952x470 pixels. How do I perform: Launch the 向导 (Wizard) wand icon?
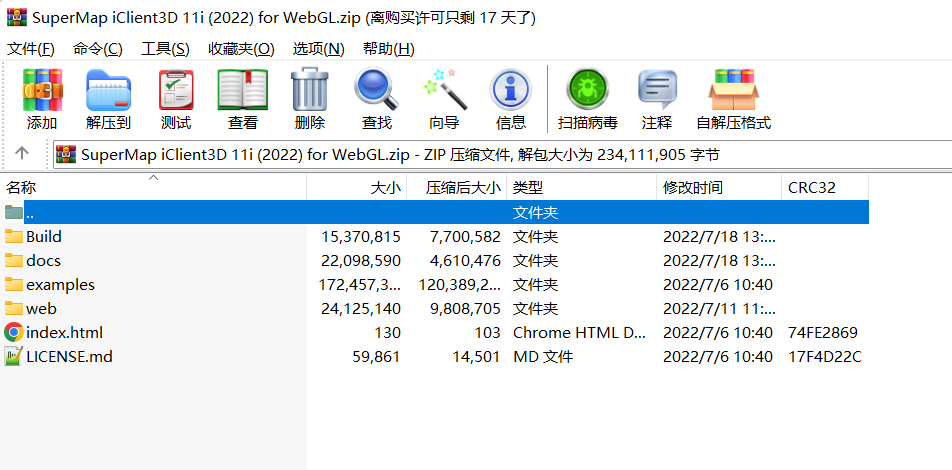point(444,89)
